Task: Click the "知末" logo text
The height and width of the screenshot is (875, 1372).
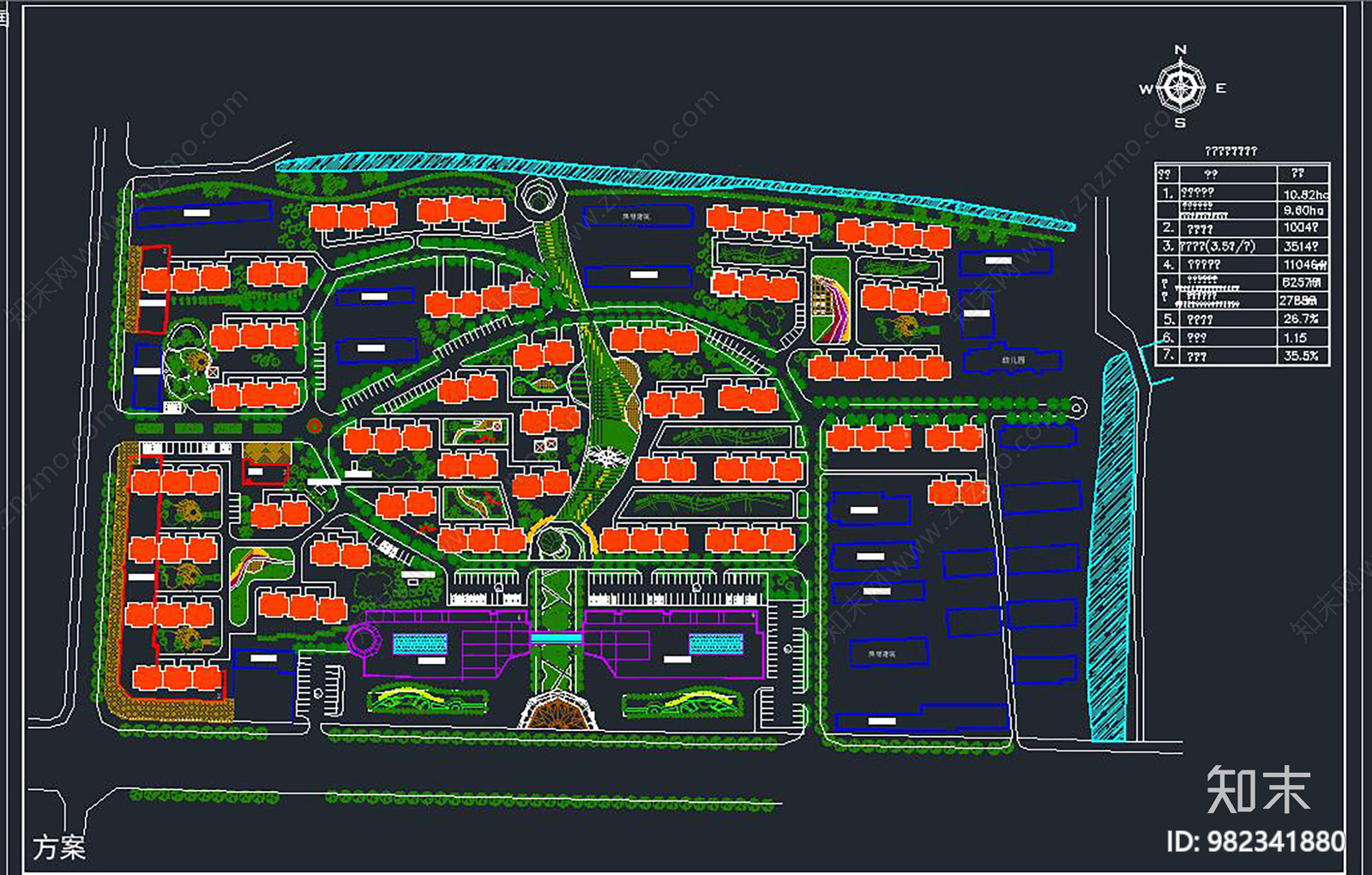Action: point(1258,789)
